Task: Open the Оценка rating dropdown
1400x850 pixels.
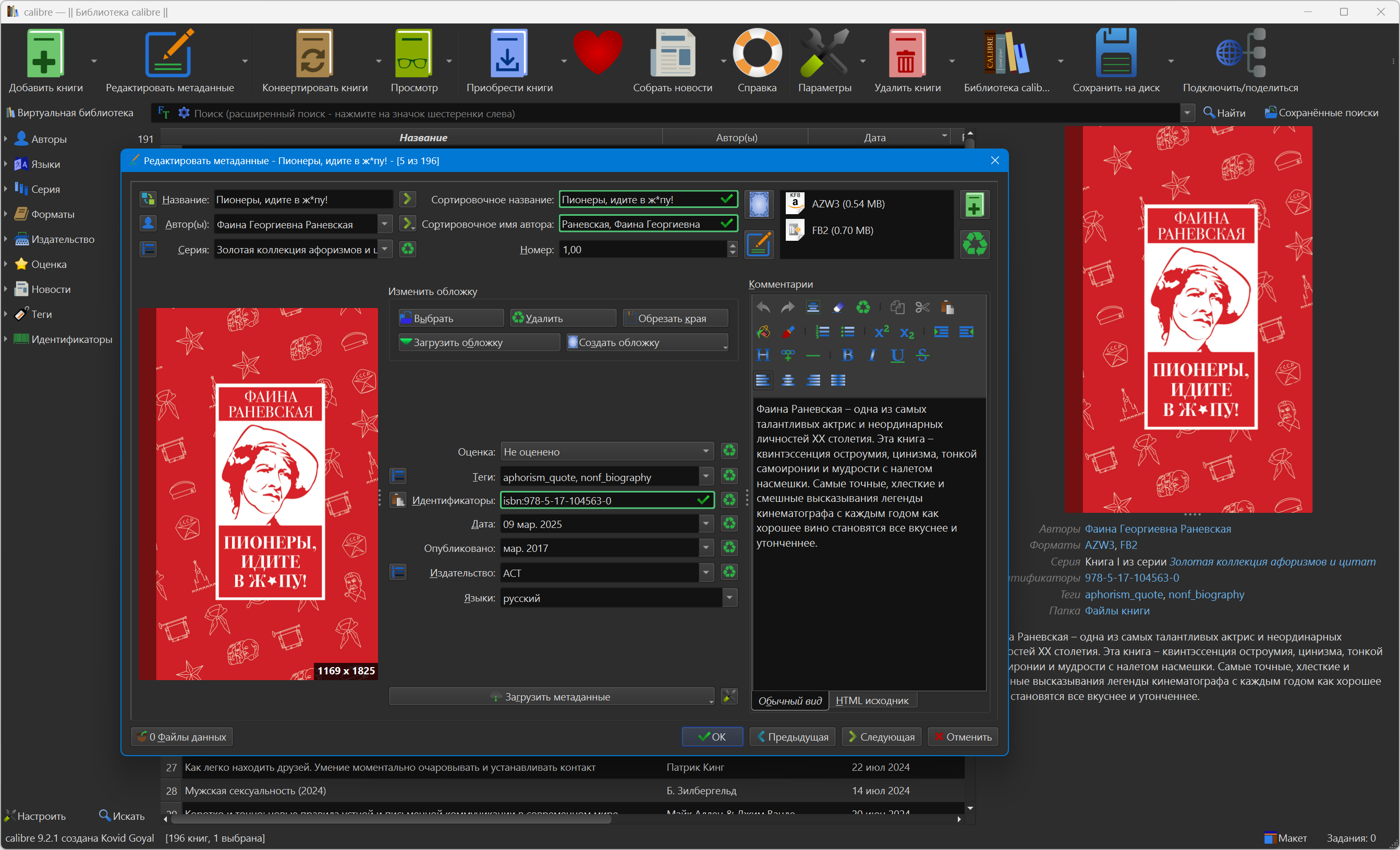Action: (x=606, y=451)
